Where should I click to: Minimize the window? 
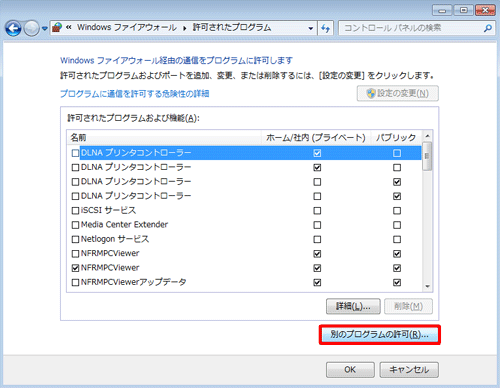443,10
